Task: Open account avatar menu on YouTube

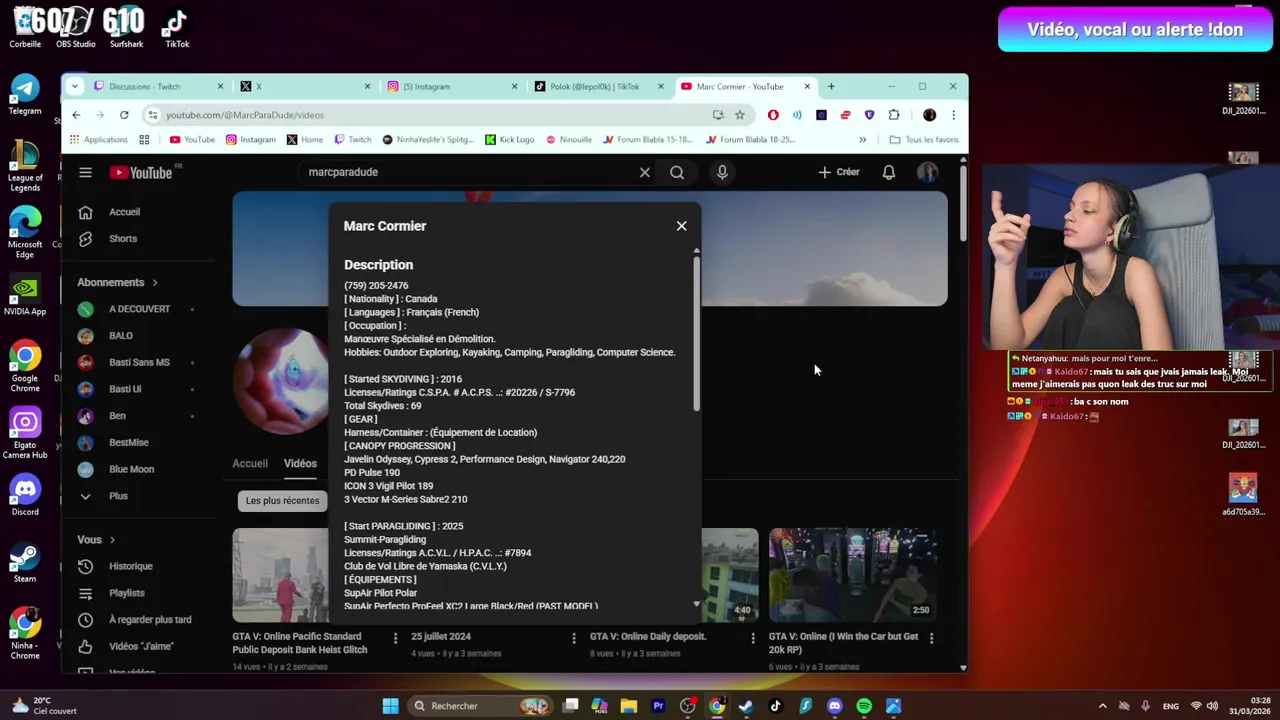Action: tap(928, 172)
